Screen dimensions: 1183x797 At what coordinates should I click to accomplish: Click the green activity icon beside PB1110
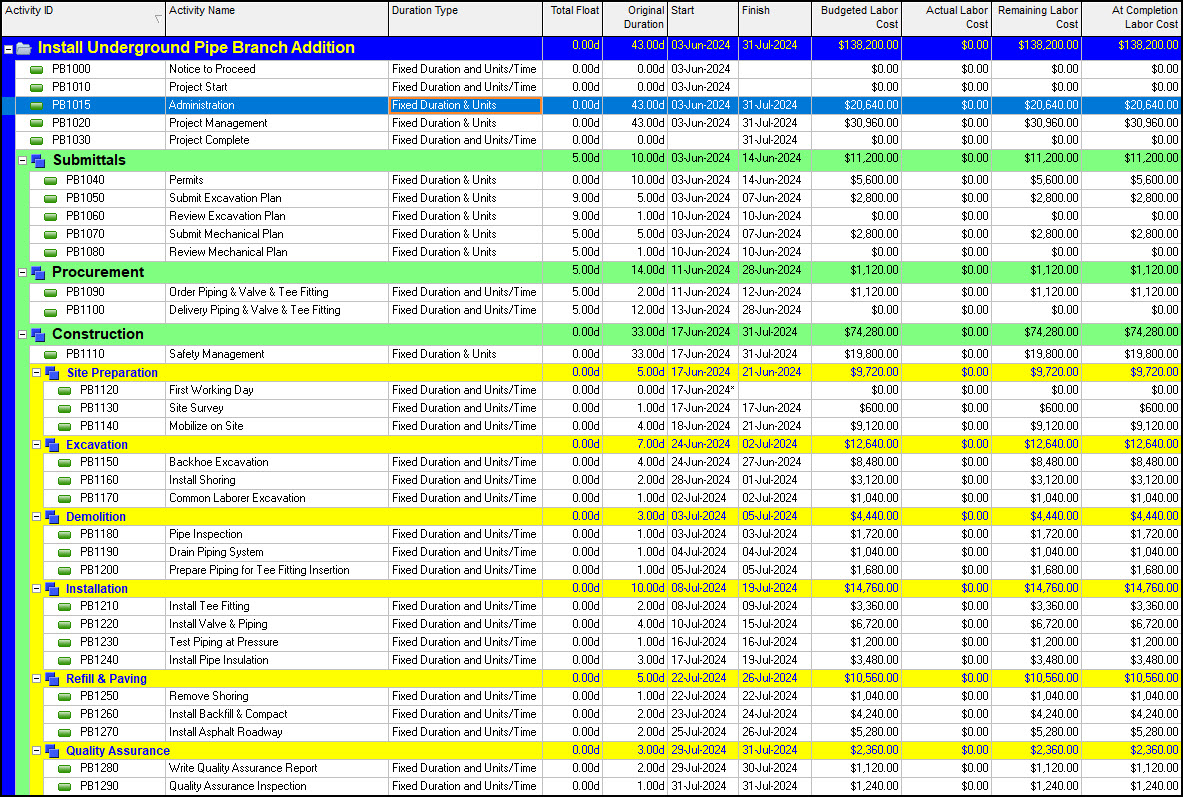point(51,355)
